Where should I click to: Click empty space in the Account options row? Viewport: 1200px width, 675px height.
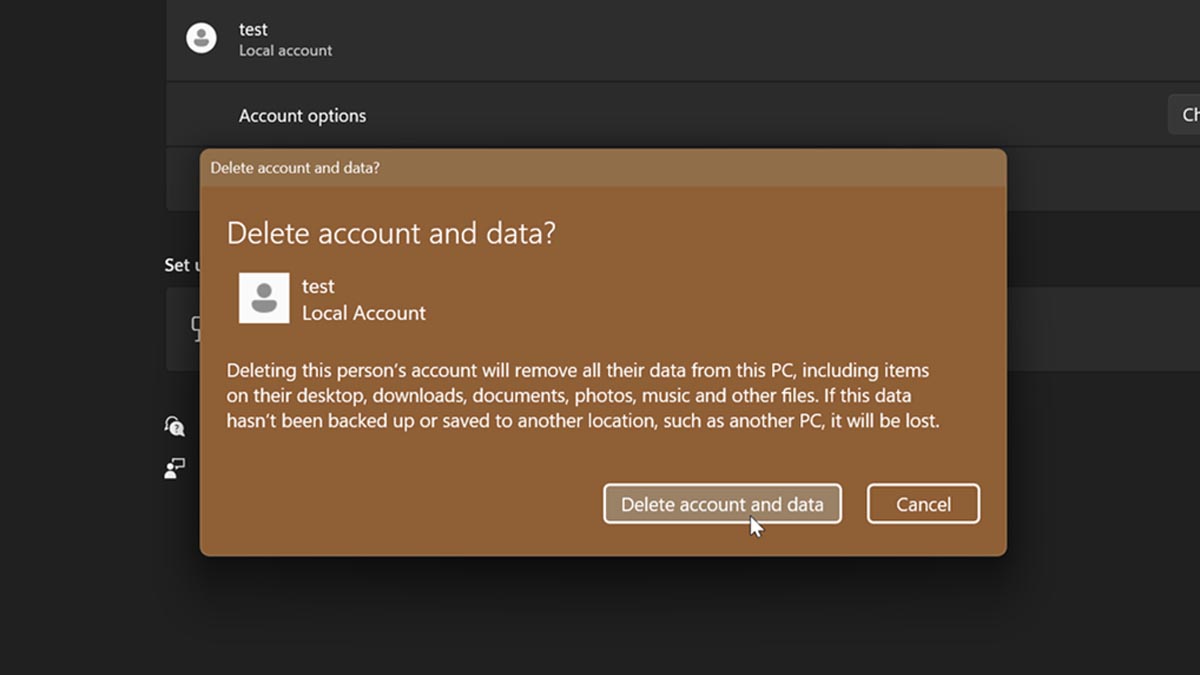750,116
